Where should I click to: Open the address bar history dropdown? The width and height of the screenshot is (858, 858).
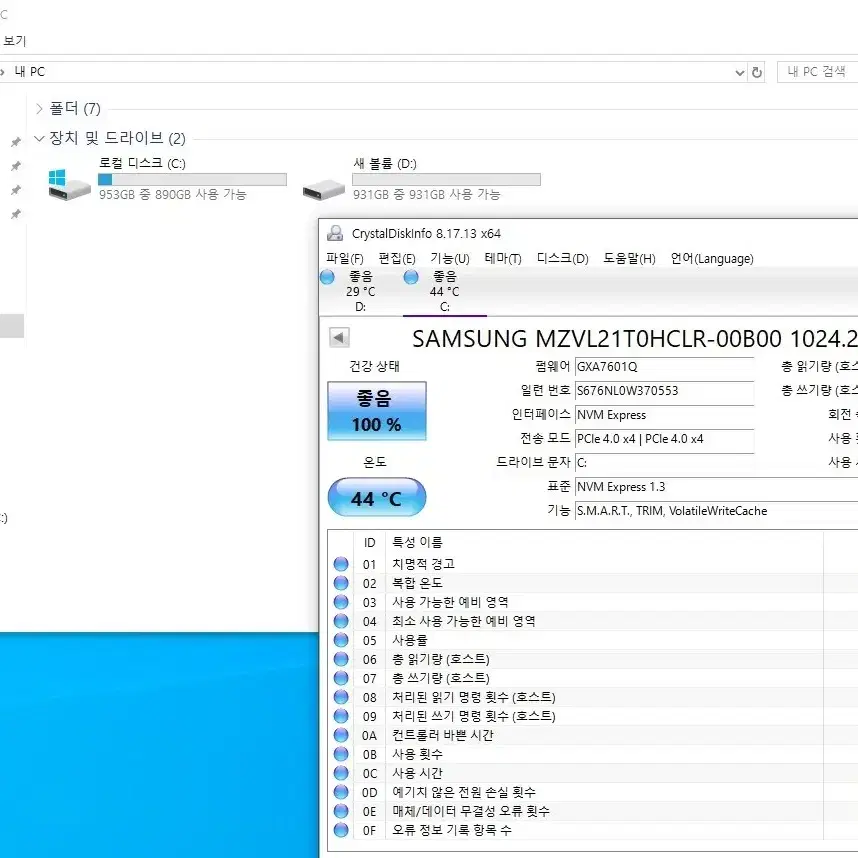coord(740,72)
